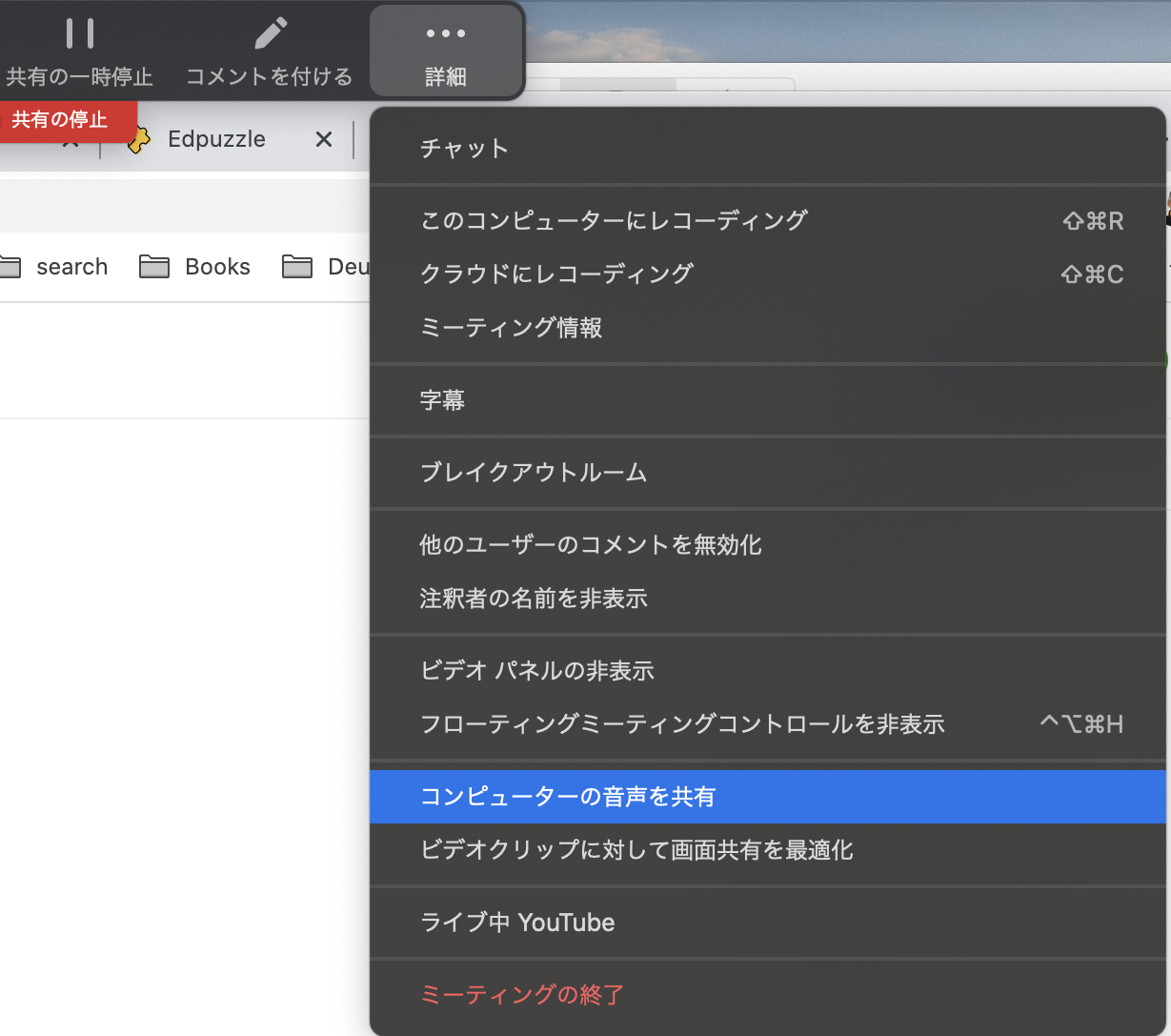Screen dimensions: 1171x1036
Task: Hide the video panel via ビデオ パネルの非表示
Action: coord(537,670)
